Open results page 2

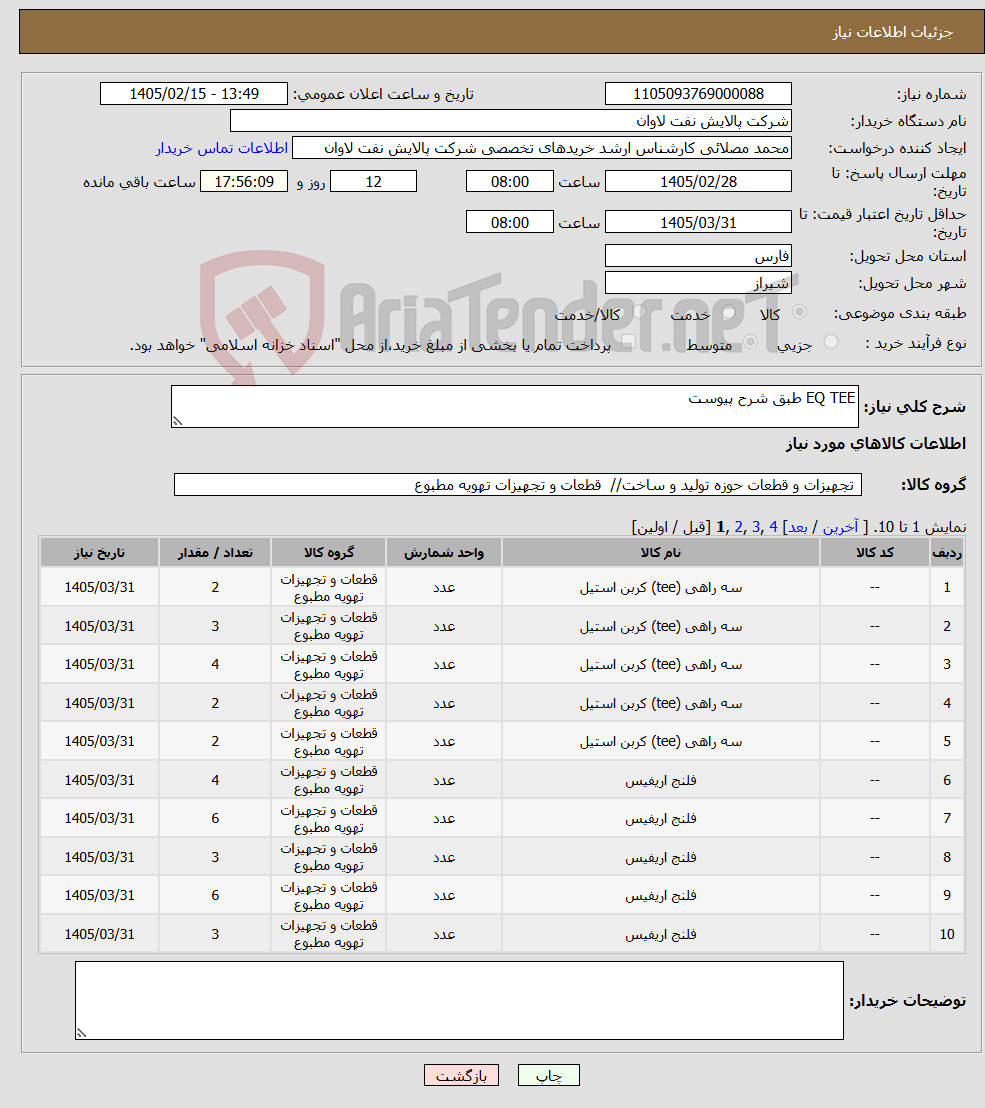click(738, 527)
